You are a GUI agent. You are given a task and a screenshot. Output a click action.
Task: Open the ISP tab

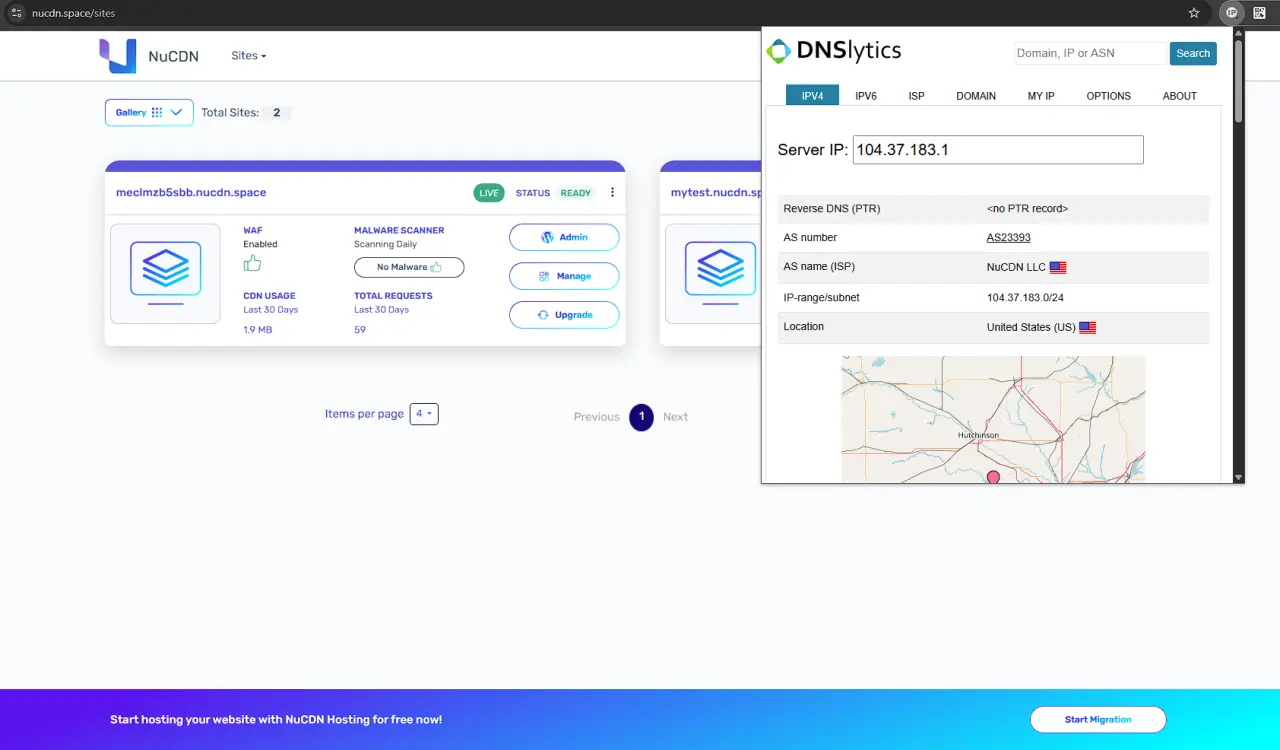(916, 96)
